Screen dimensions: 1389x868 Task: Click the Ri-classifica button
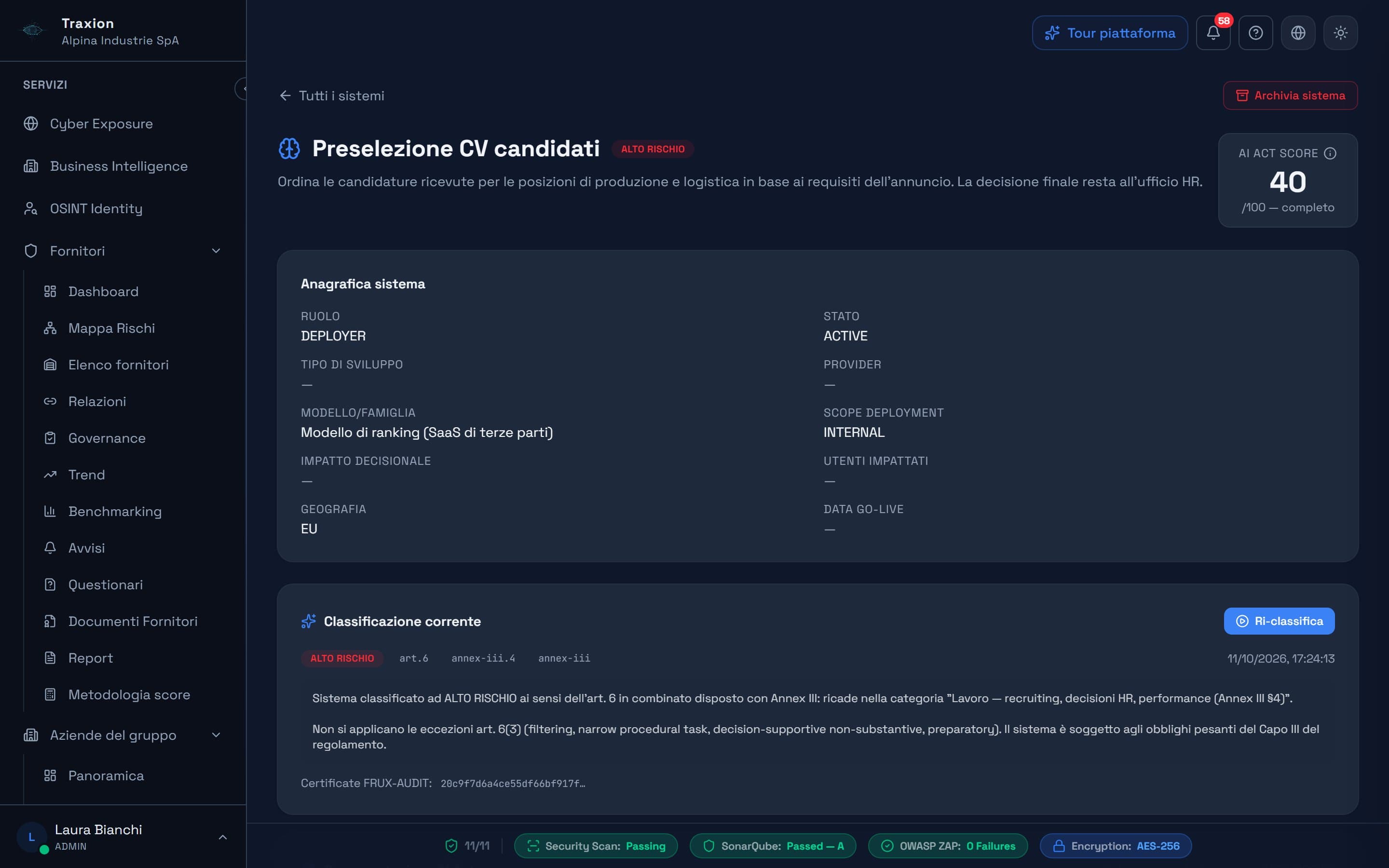(x=1279, y=621)
